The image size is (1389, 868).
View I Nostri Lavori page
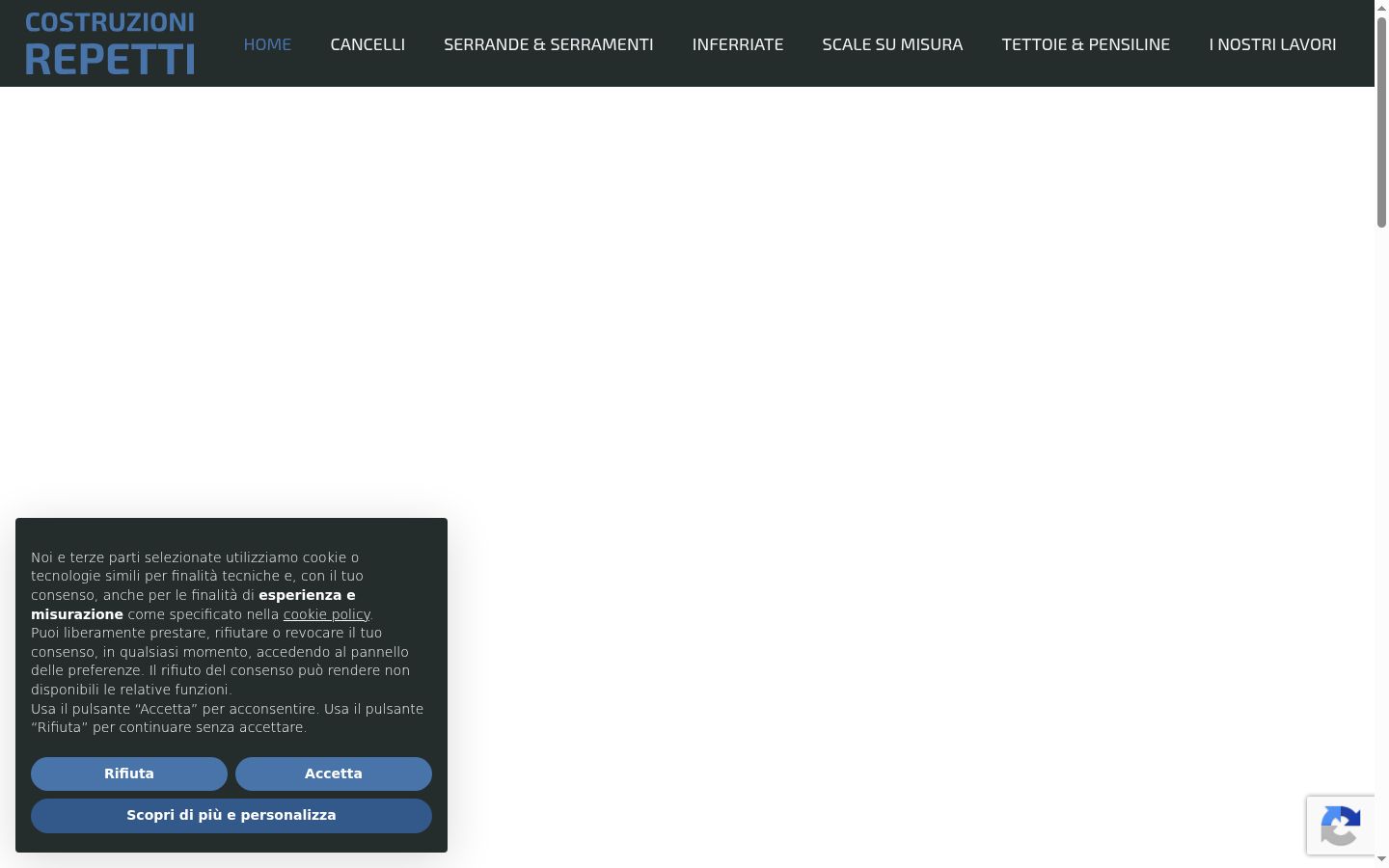coord(1272,44)
